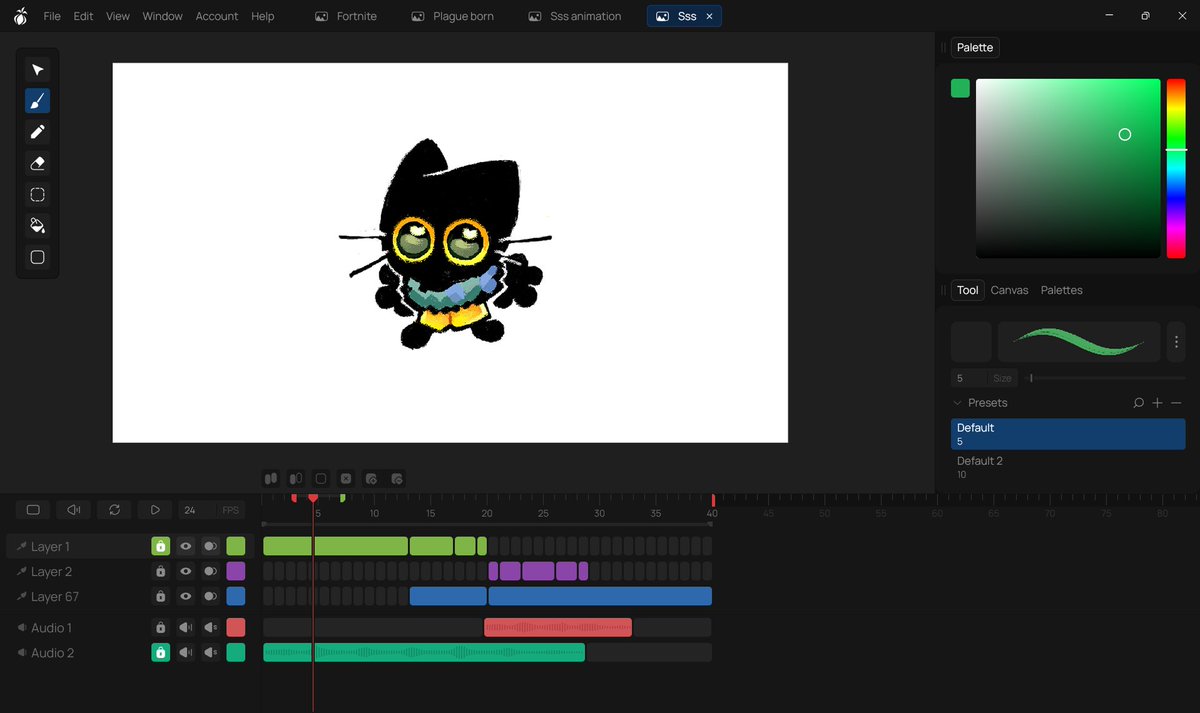Click the first frame tool icon above timeline
Image resolution: width=1200 pixels, height=713 pixels.
(271, 479)
